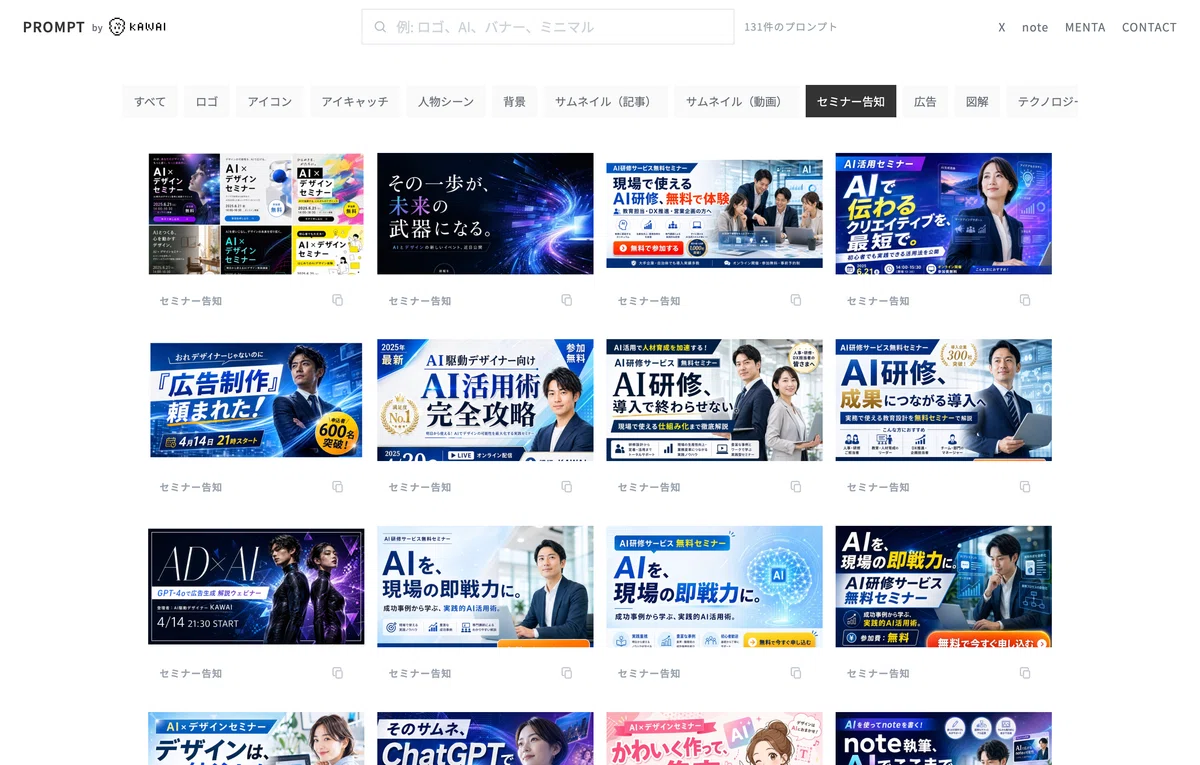This screenshot has height=765, width=1200.
Task: Open the 図解 category tab
Action: (x=977, y=101)
